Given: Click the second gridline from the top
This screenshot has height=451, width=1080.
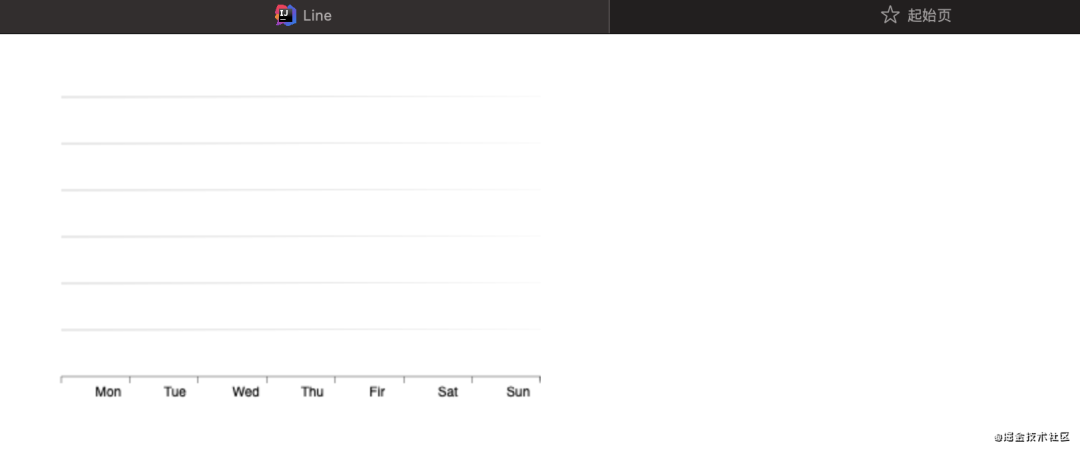Looking at the screenshot, I should 300,143.
